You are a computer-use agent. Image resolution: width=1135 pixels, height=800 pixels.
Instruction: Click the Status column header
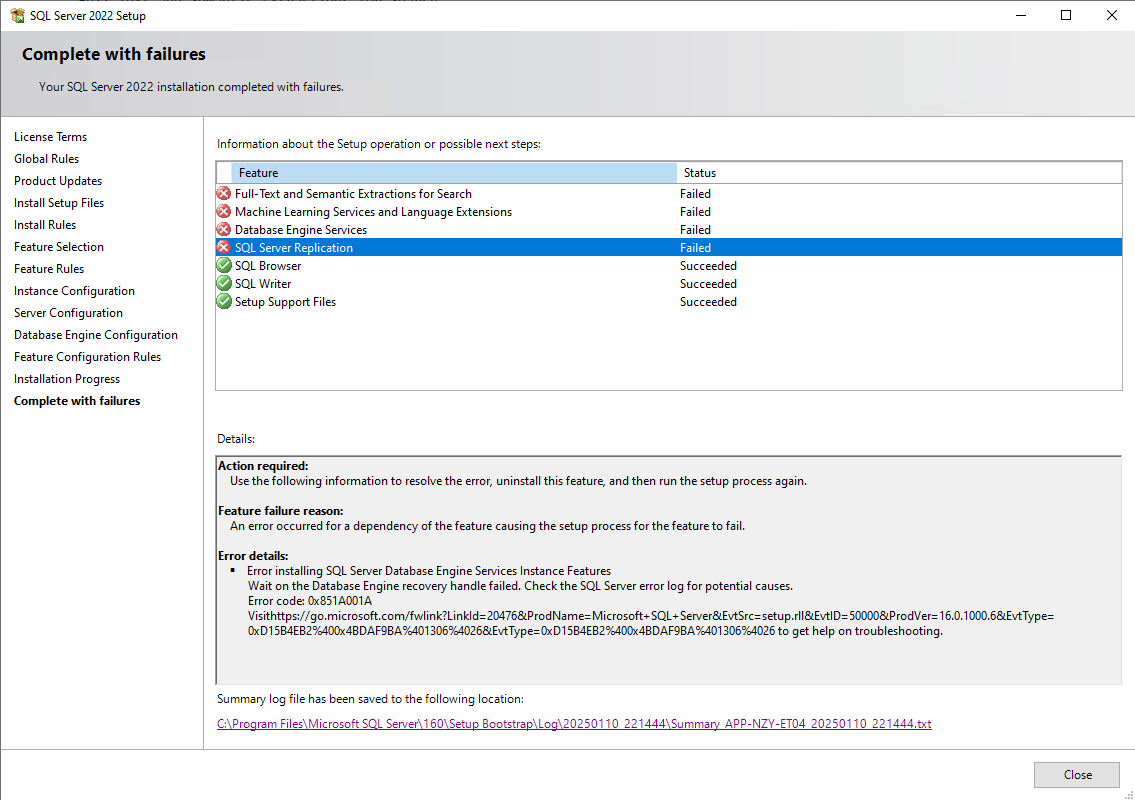pyautogui.click(x=899, y=173)
